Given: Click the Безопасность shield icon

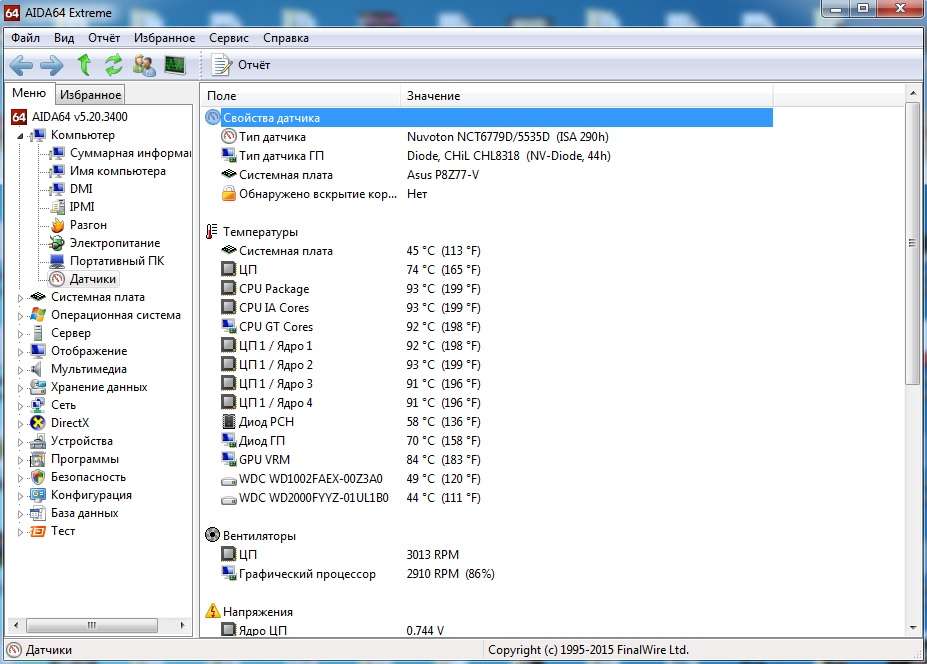Looking at the screenshot, I should click(x=38, y=477).
